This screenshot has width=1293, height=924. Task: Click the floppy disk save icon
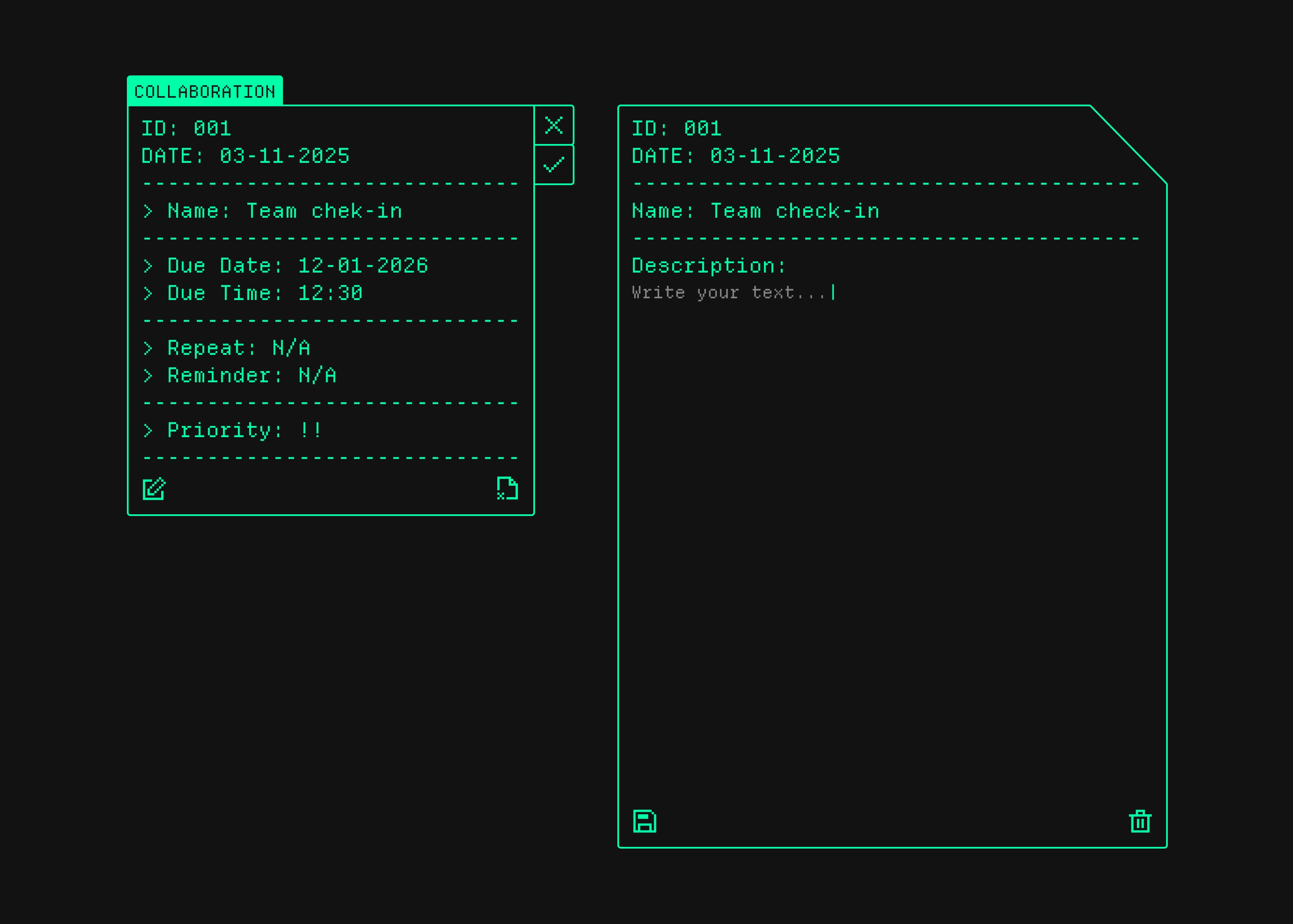644,821
